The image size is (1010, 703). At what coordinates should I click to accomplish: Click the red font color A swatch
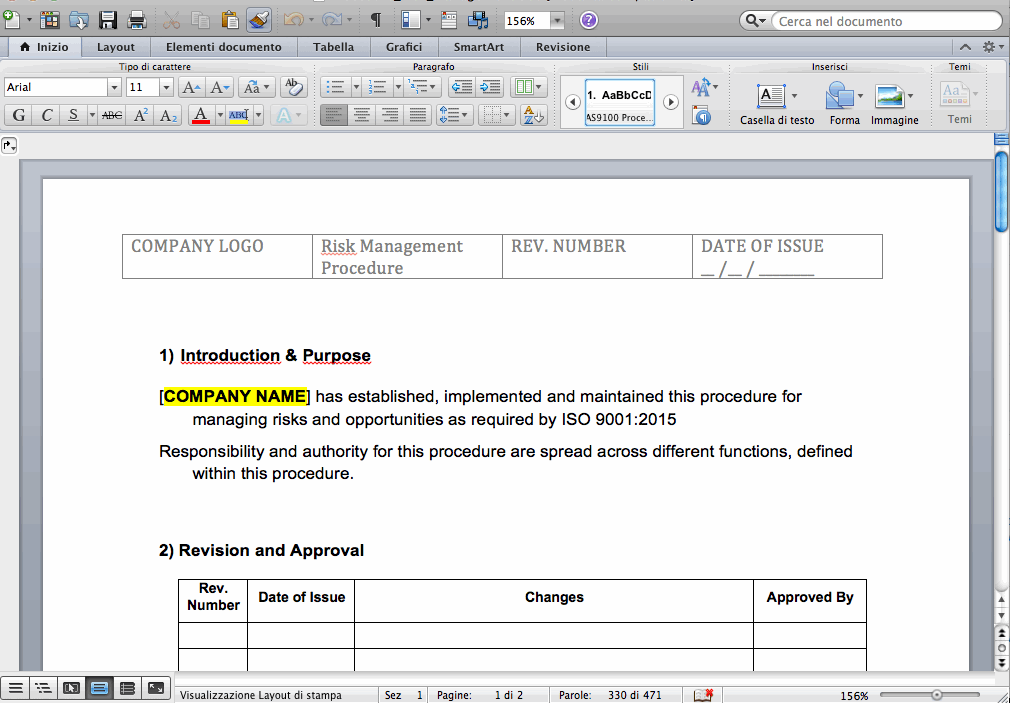(x=201, y=115)
